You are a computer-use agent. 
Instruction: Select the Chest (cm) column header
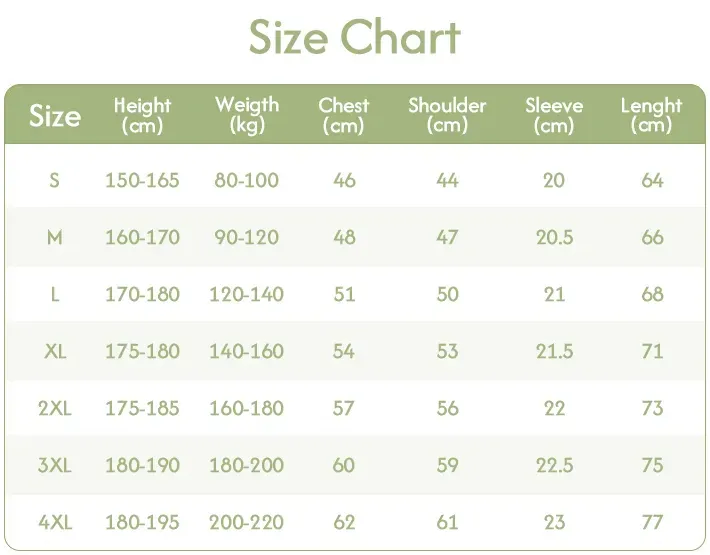click(x=344, y=116)
